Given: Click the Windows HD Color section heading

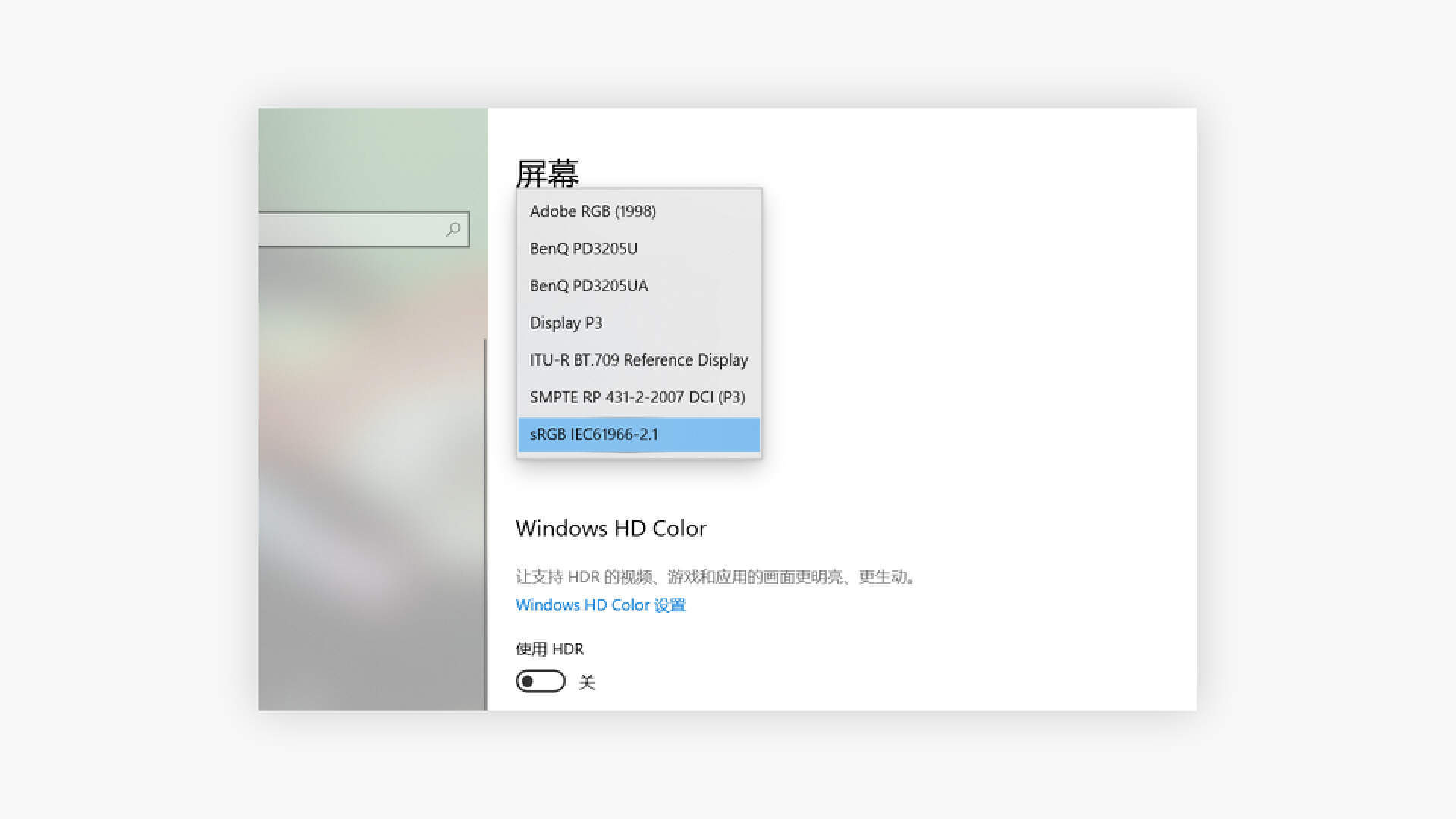Looking at the screenshot, I should tap(610, 528).
